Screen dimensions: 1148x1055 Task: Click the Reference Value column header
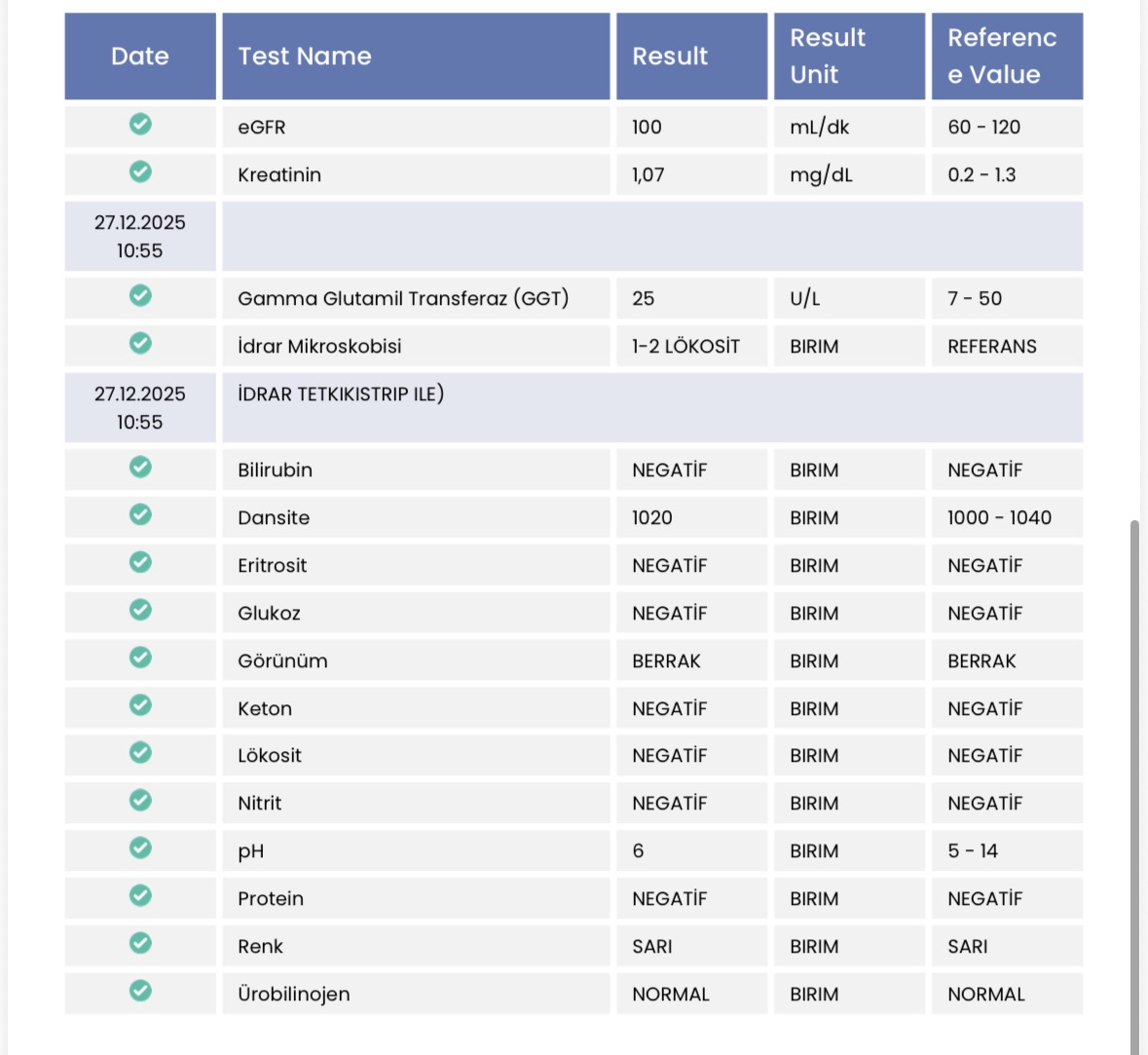point(1002,57)
